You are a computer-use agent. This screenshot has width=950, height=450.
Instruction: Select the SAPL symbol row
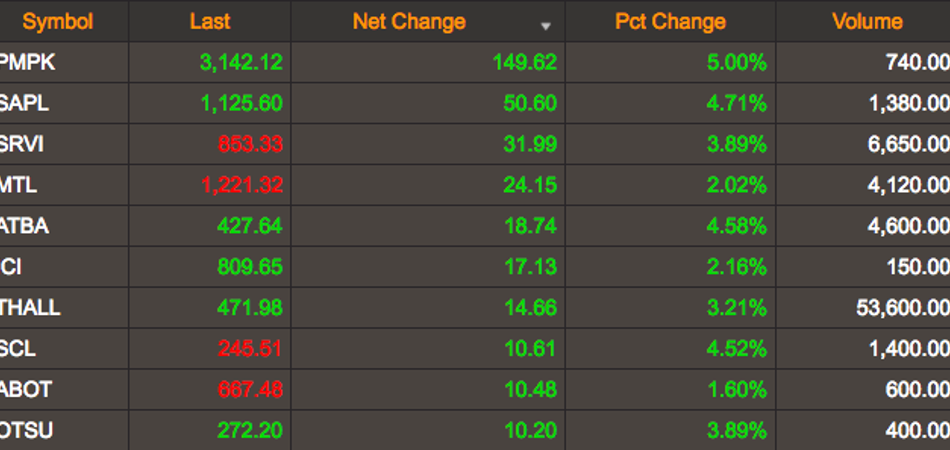point(475,103)
